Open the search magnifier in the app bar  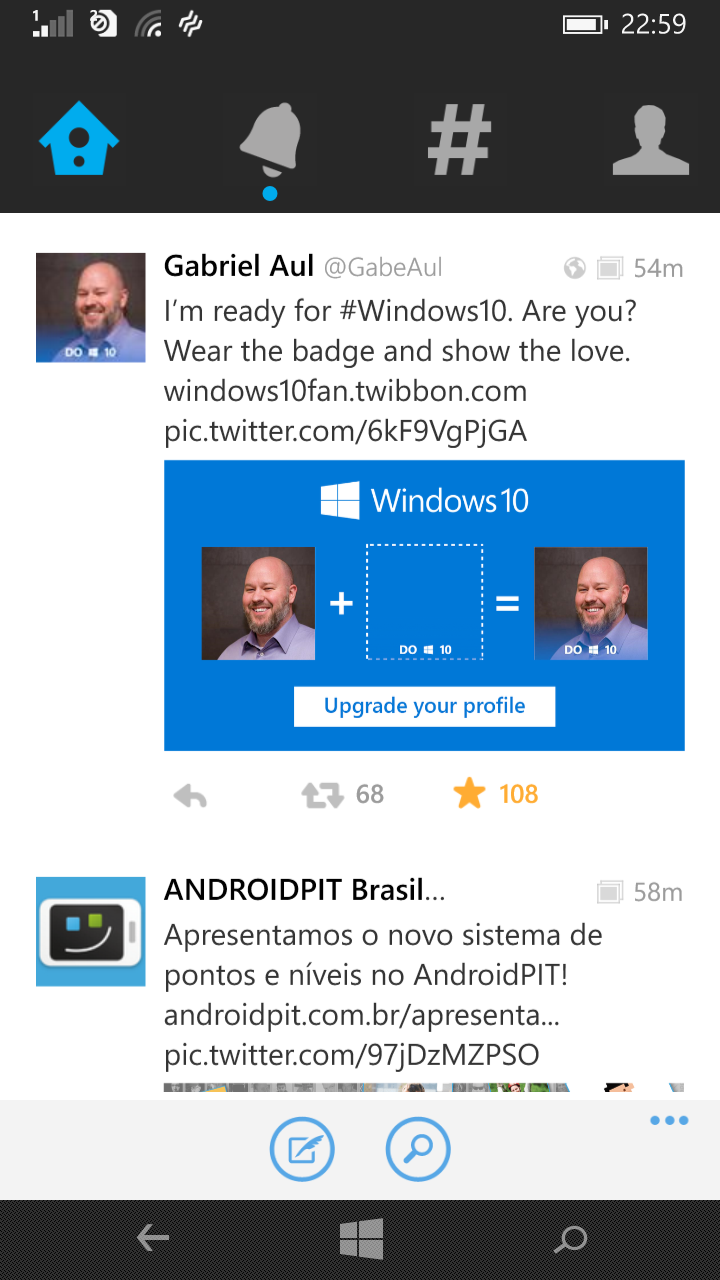[x=418, y=1150]
